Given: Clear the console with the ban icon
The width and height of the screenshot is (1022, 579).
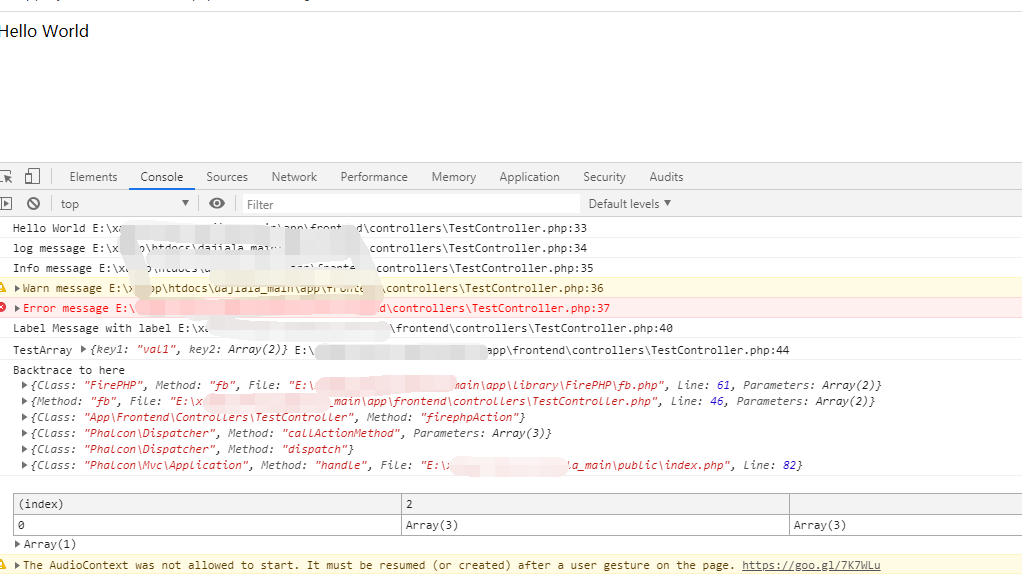Looking at the screenshot, I should pos(33,204).
